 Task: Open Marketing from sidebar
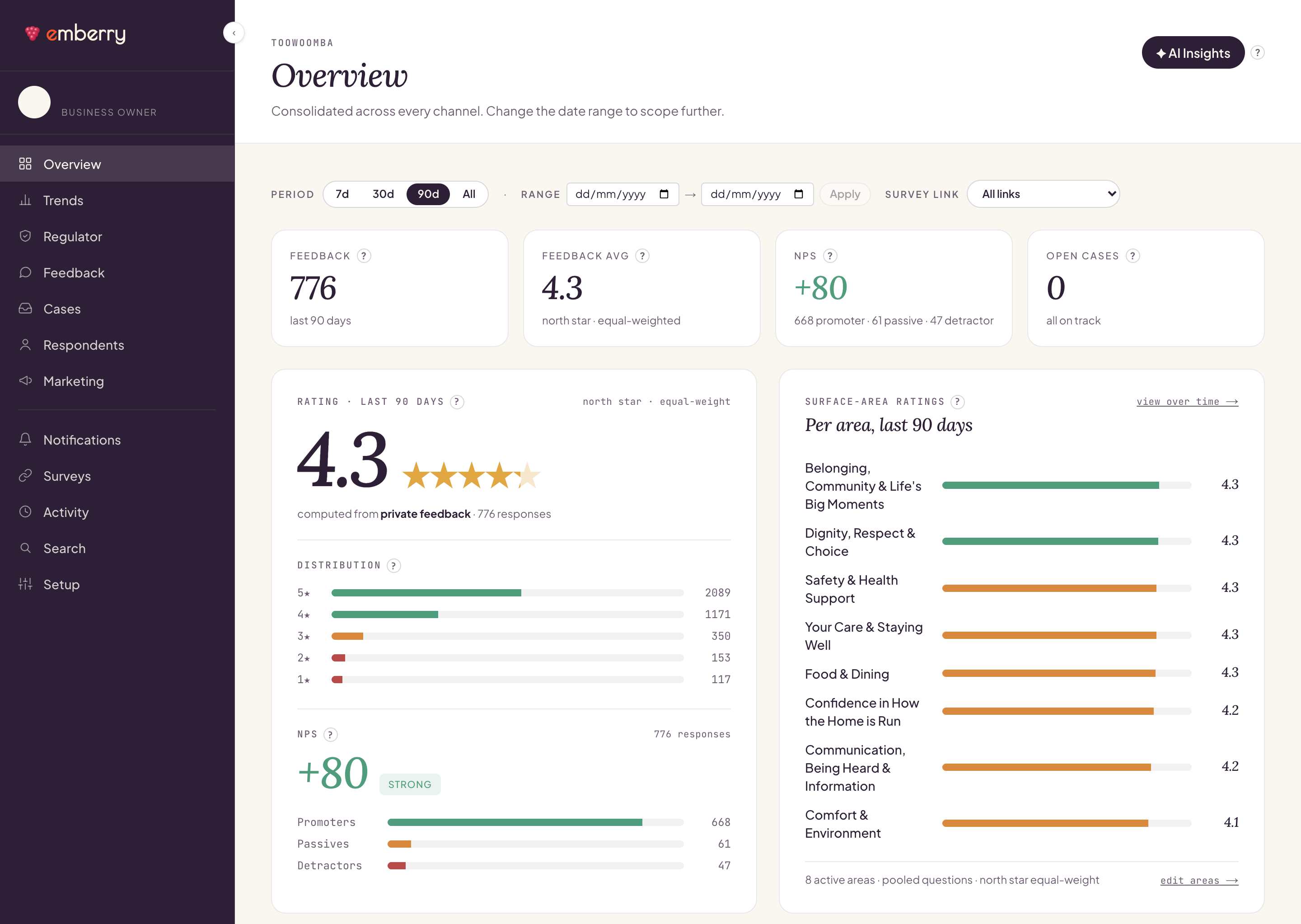[117, 380]
